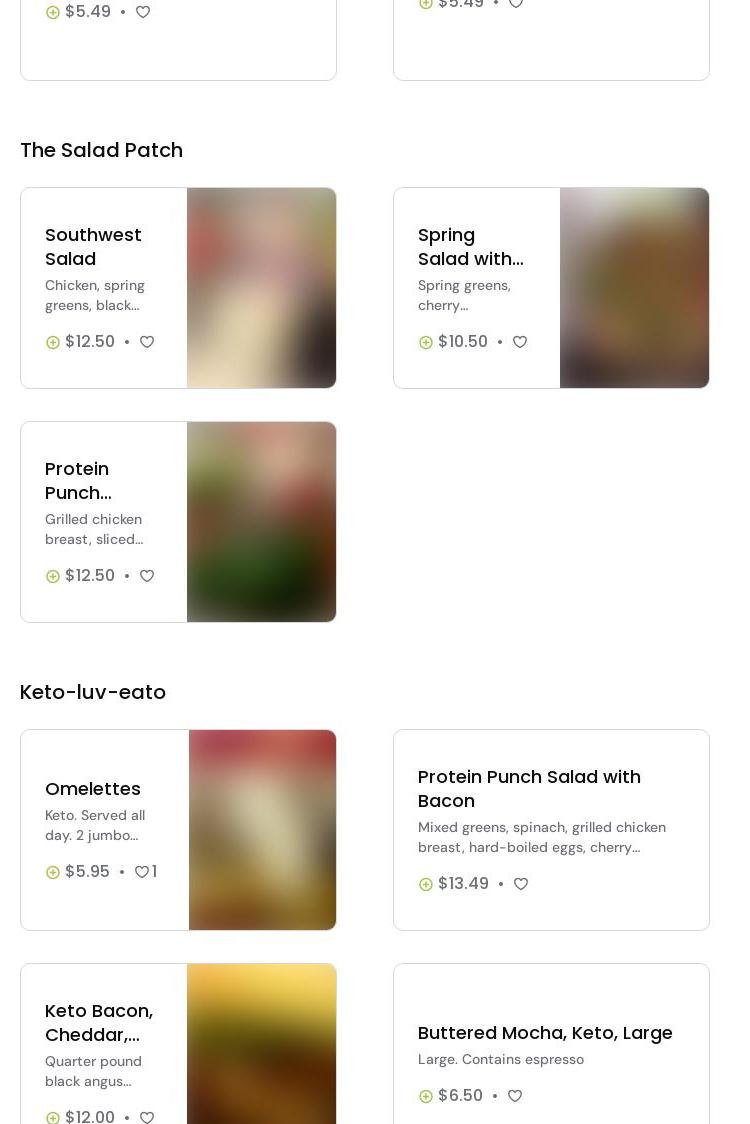Open Southwest Salad photo thumbnail

(262, 287)
